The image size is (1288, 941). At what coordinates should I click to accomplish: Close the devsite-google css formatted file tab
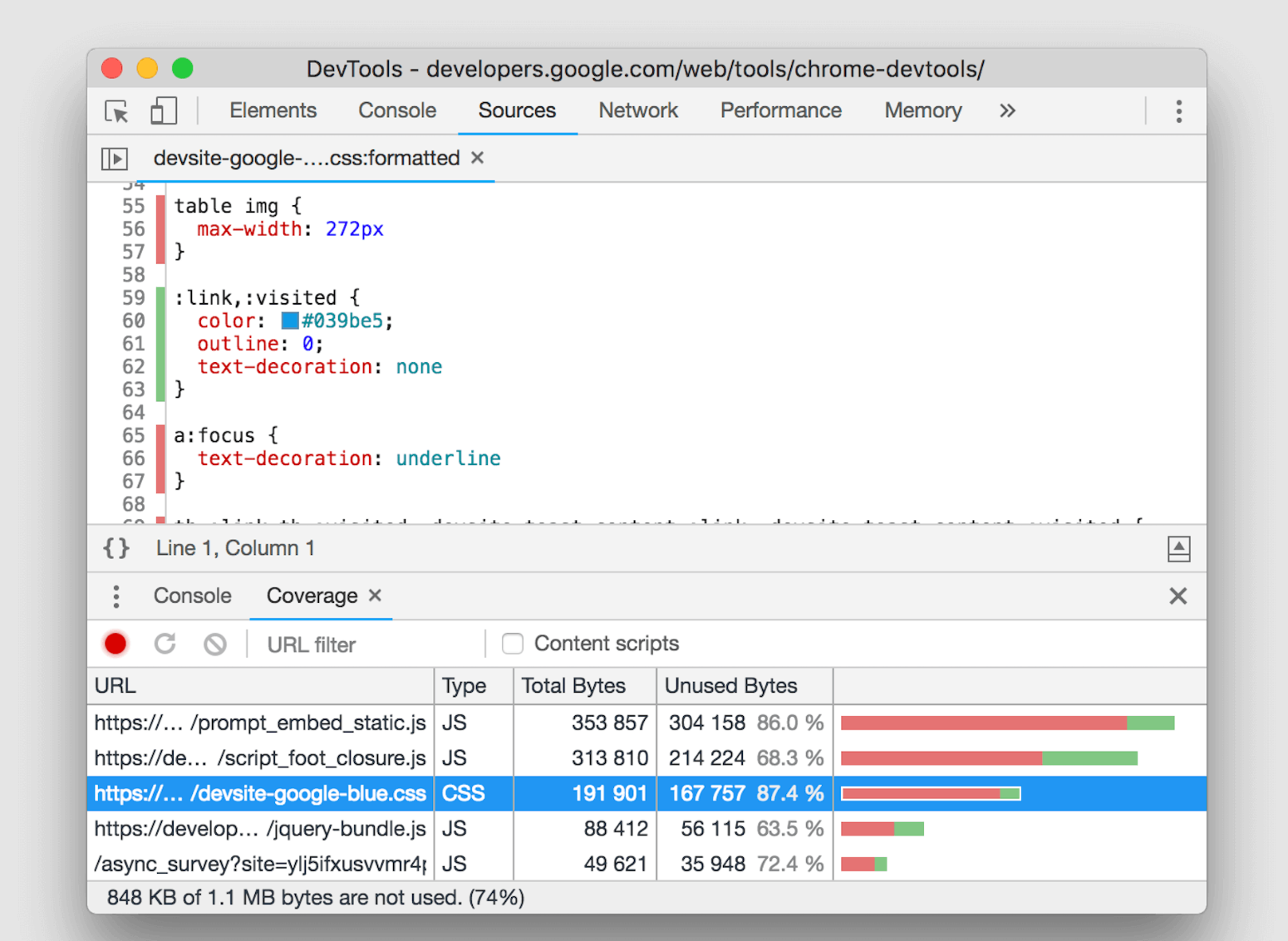click(x=478, y=158)
